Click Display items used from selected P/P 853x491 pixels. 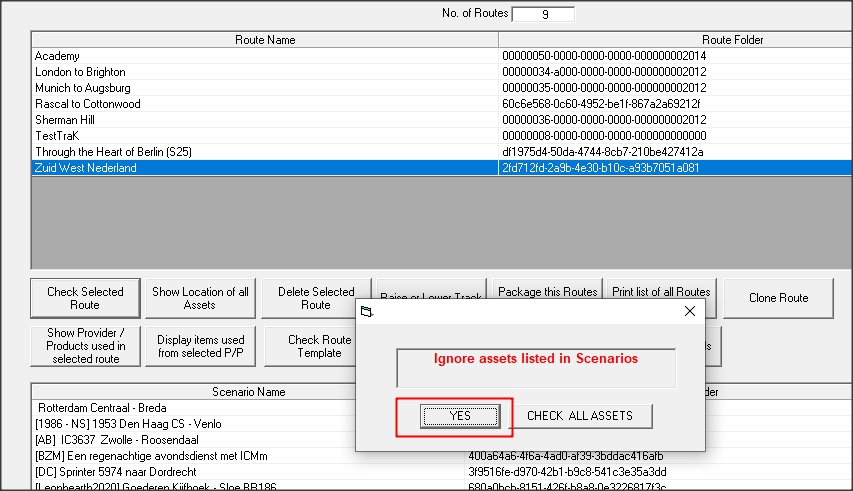pos(200,346)
